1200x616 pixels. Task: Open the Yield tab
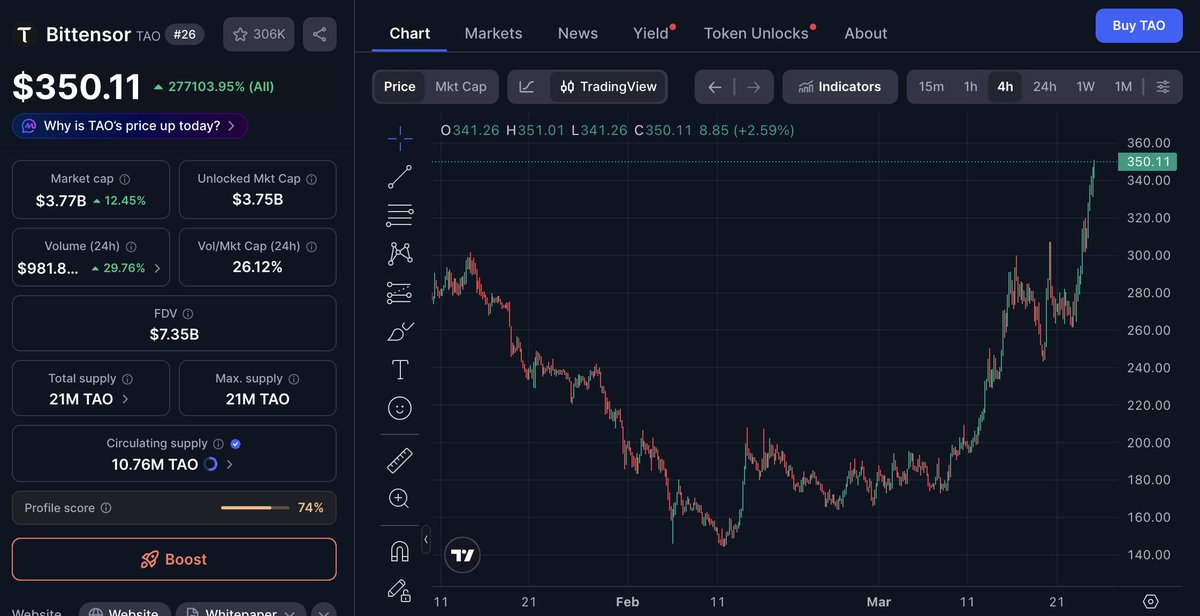point(651,33)
